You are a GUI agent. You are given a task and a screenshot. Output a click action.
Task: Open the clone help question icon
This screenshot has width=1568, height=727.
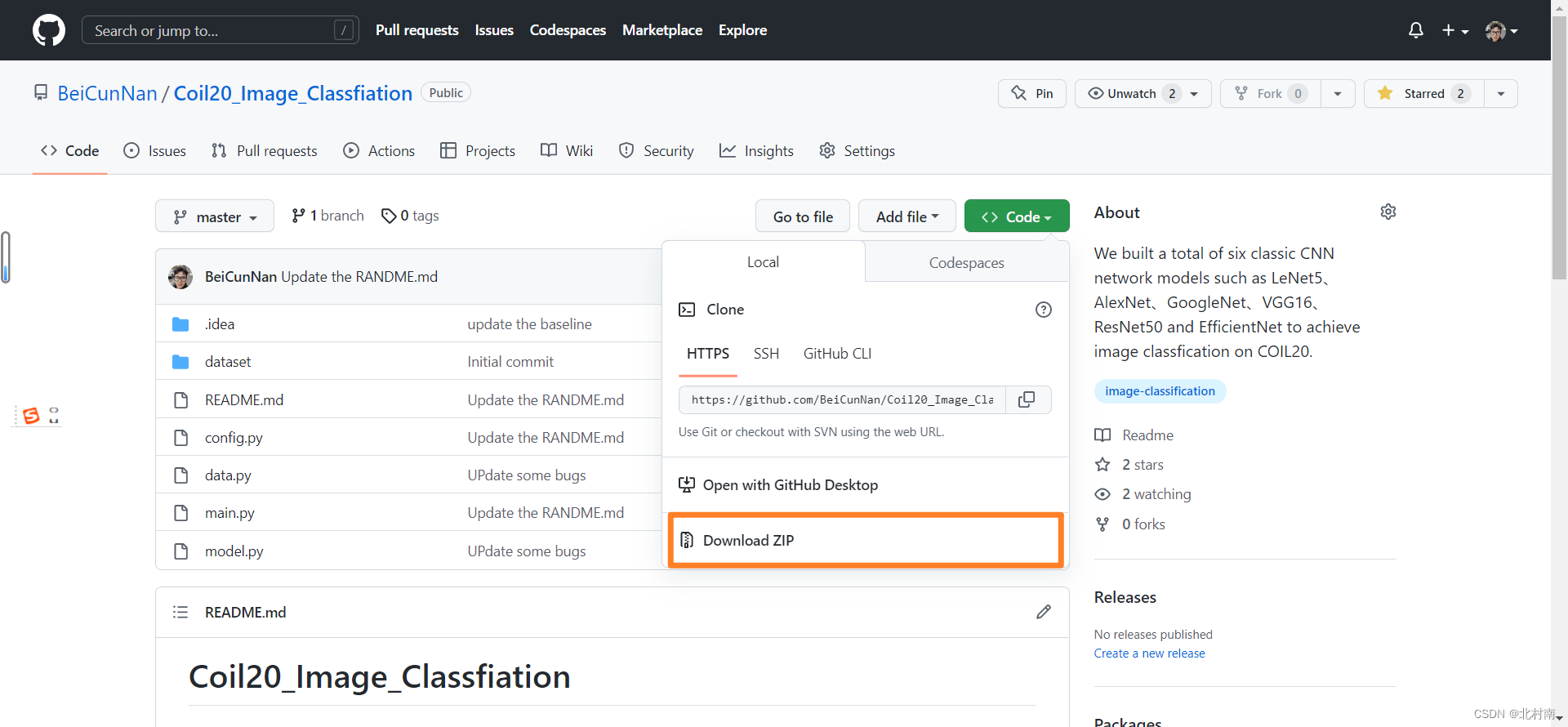click(x=1044, y=310)
